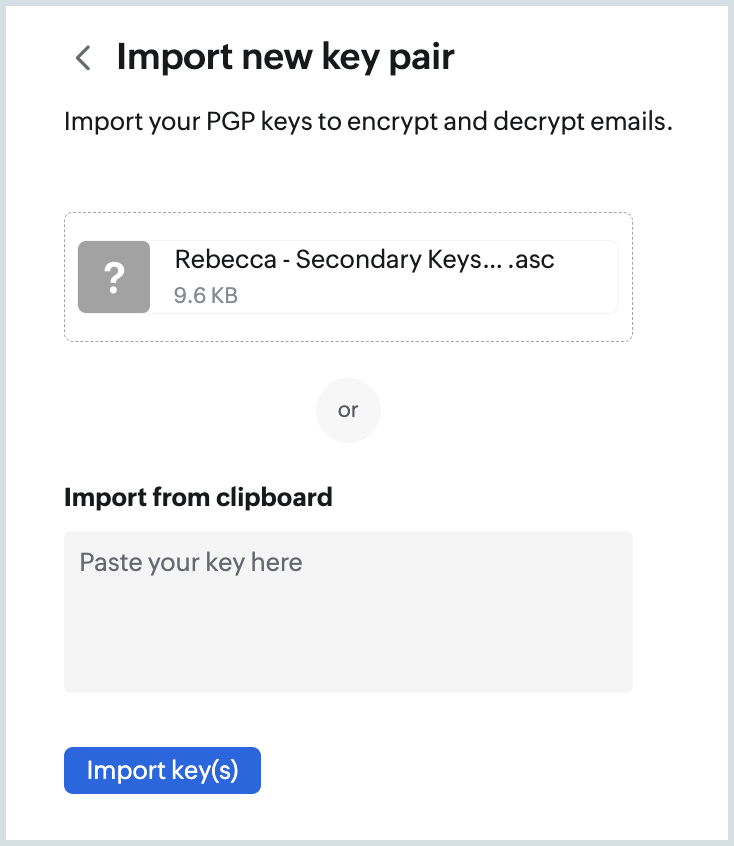Click the question mark on the key file preview
The width and height of the screenshot is (734, 846).
pyautogui.click(x=113, y=277)
